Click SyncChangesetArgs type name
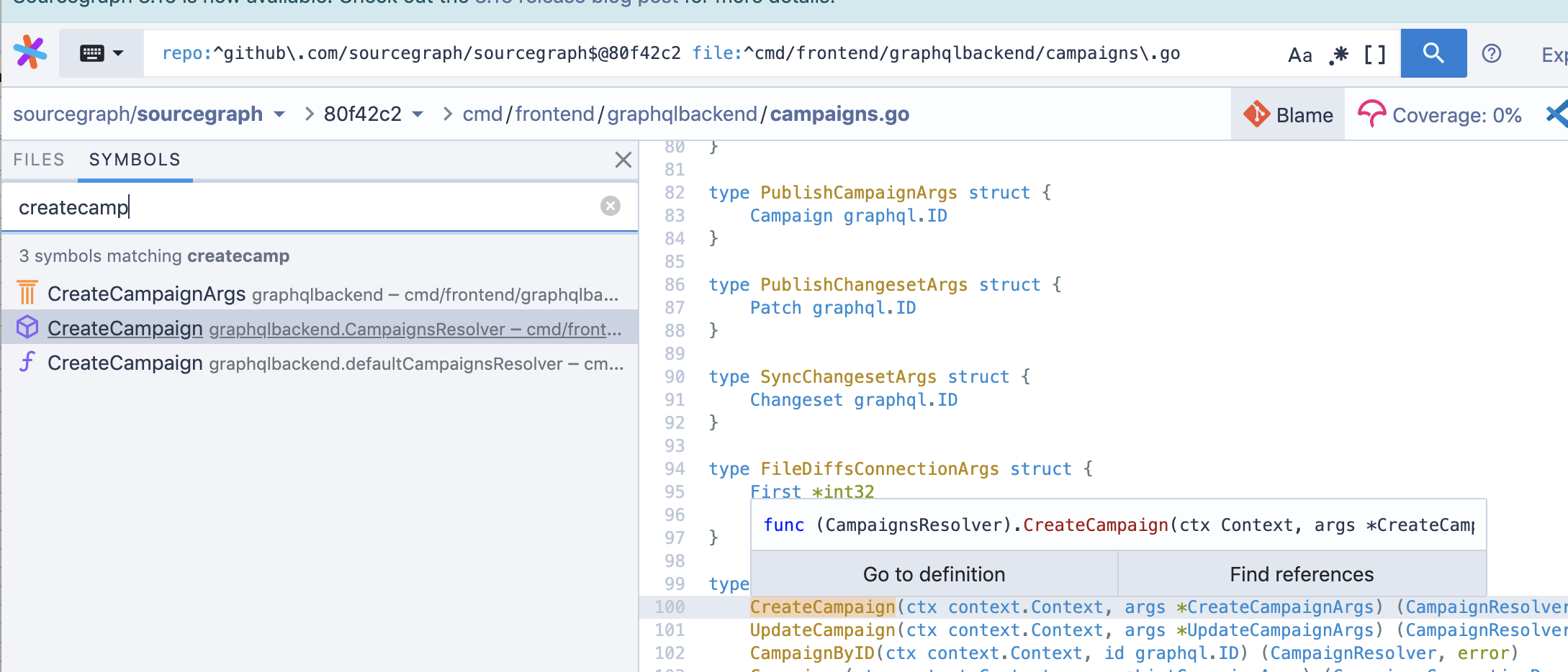Viewport: 1568px width, 672px height. click(849, 377)
